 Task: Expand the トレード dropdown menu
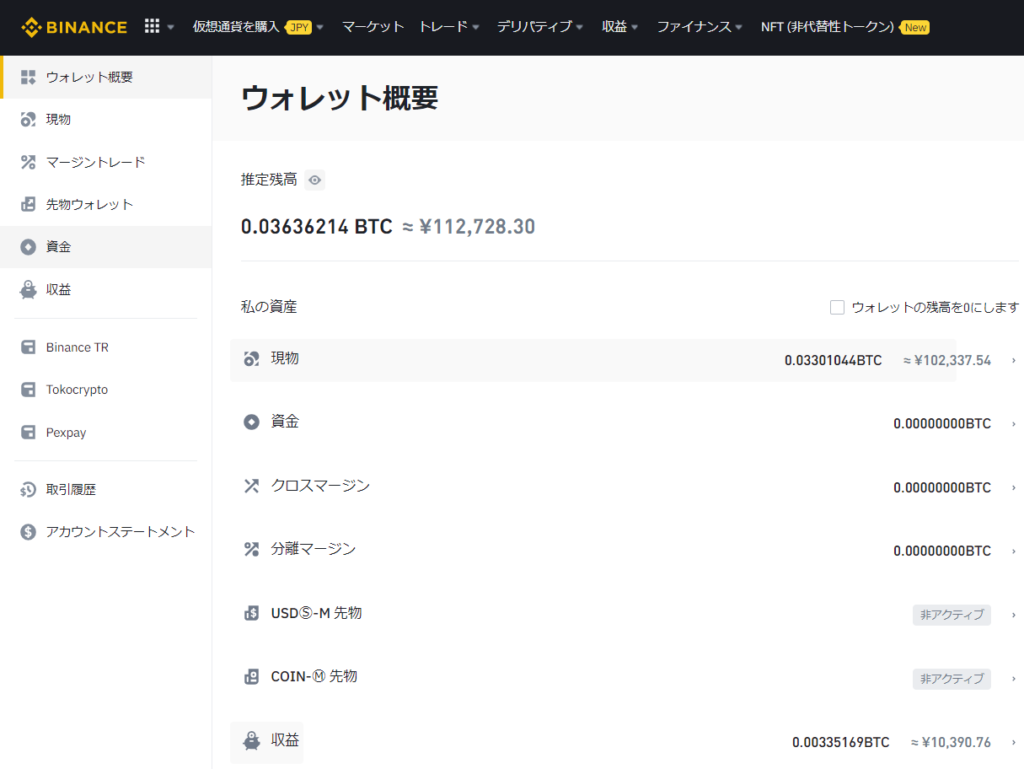[x=449, y=27]
